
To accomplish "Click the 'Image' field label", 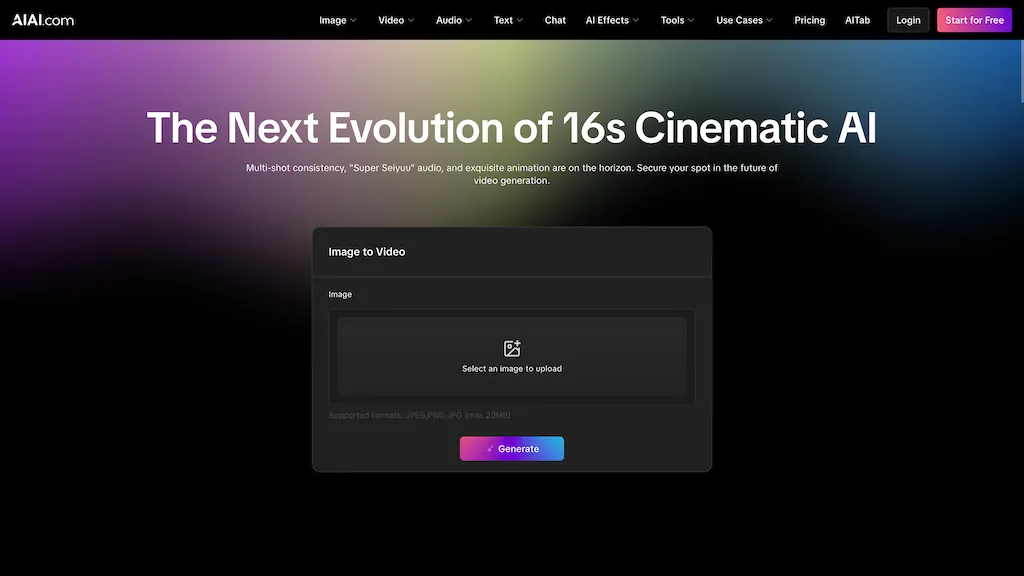I will click(x=340, y=295).
